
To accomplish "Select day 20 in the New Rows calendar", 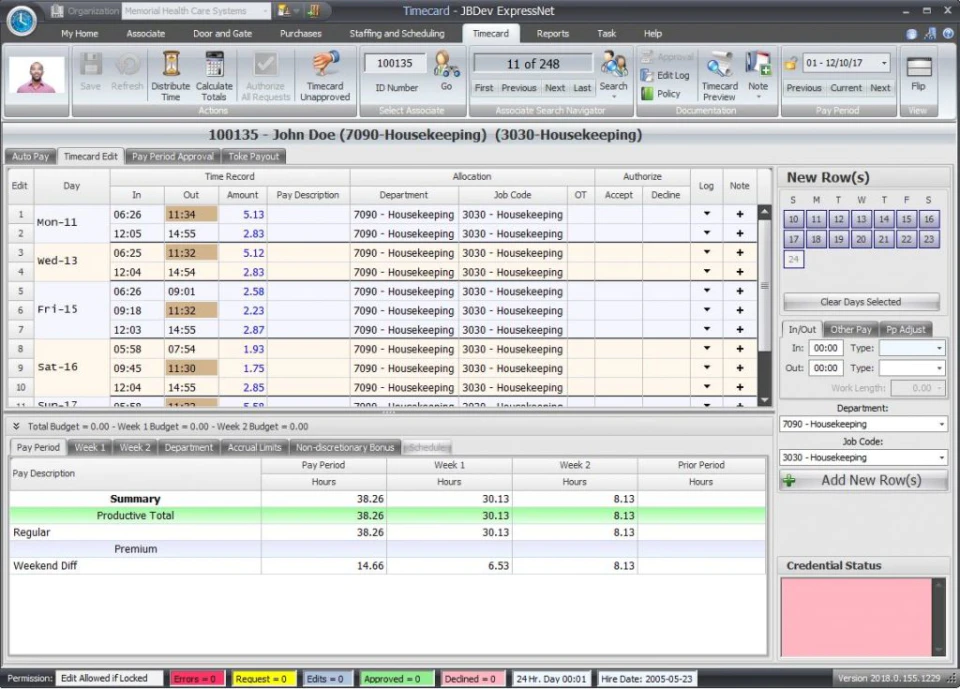I will pos(861,239).
